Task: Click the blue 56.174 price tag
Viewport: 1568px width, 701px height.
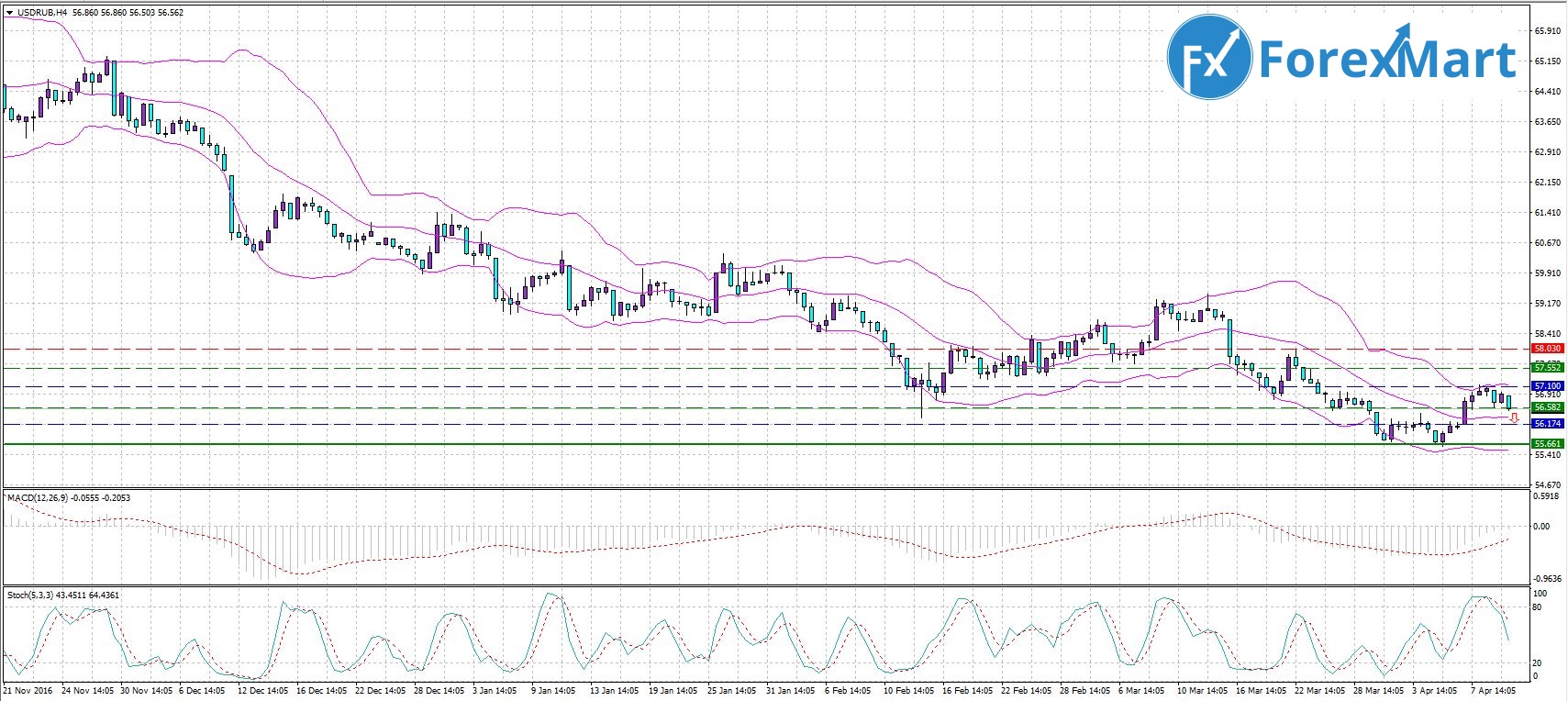Action: pyautogui.click(x=1547, y=424)
